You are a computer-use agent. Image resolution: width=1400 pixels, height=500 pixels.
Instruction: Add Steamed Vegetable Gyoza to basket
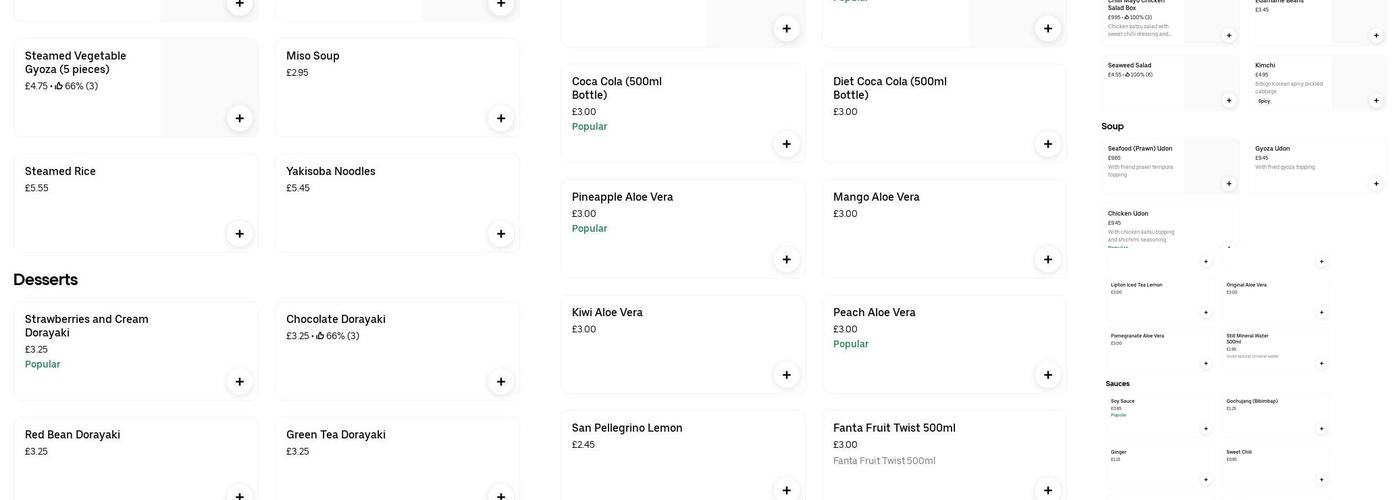239,118
